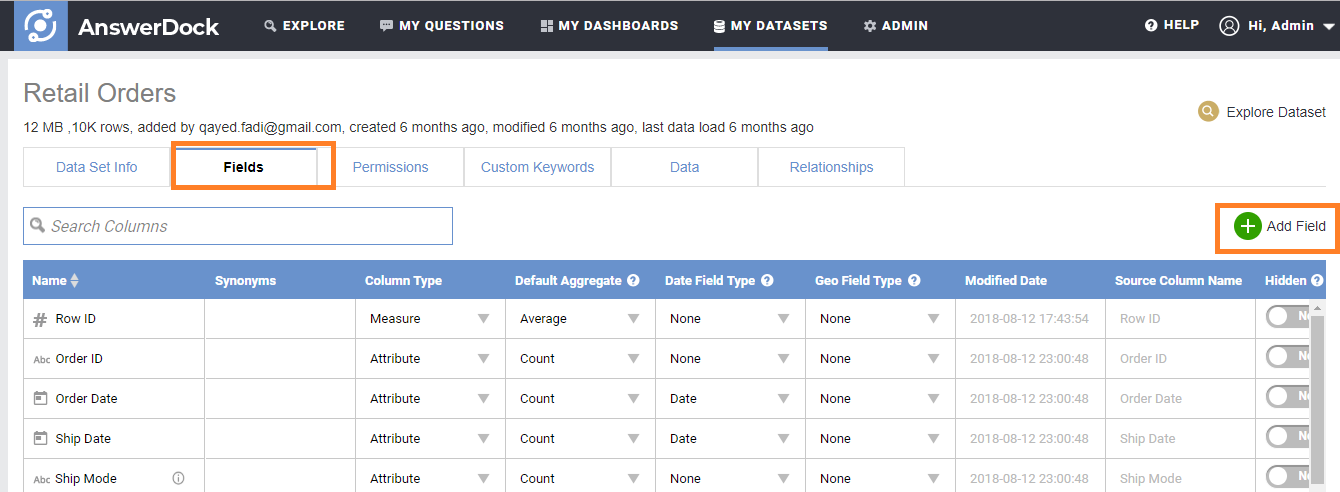Viewport: 1340px width, 492px height.
Task: Click the Order Date field name
Action: pos(86,399)
